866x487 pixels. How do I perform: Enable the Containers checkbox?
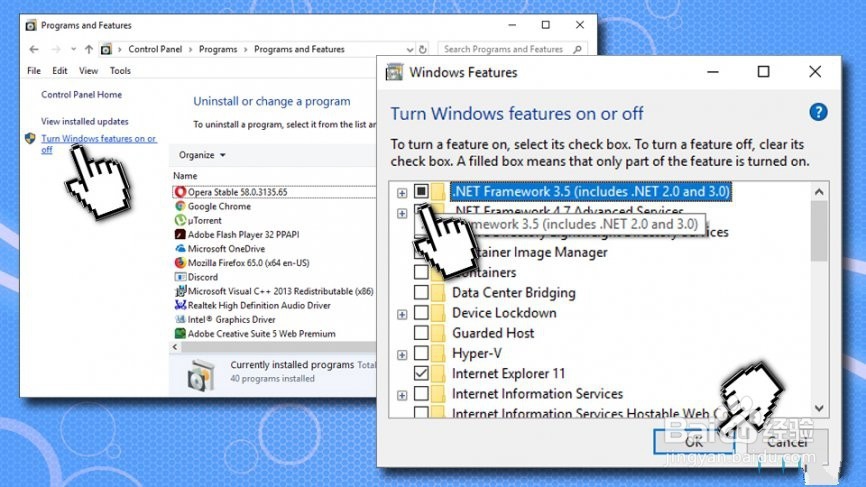click(421, 272)
